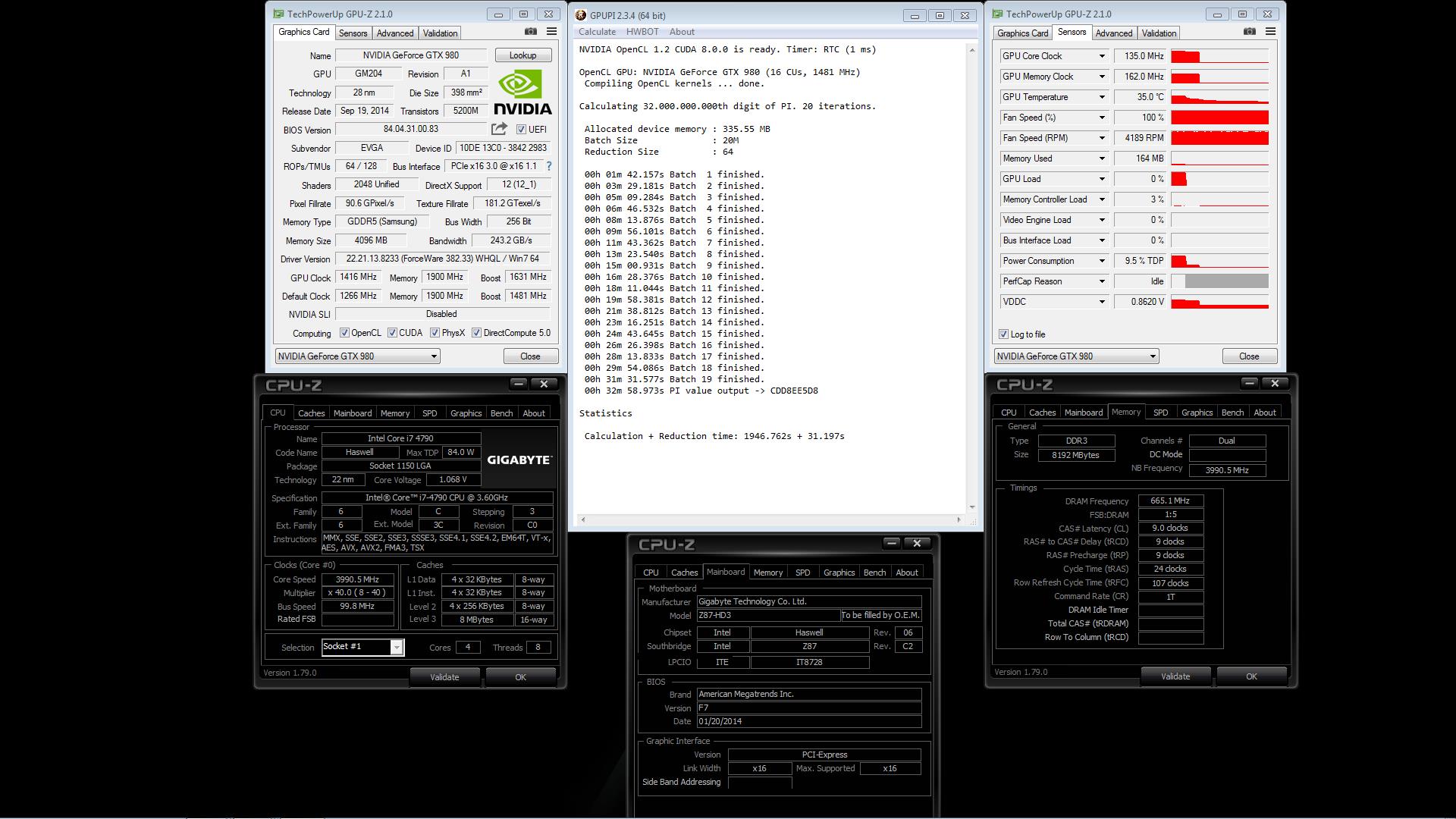Click OK in left CPU-Z window
Image resolution: width=1456 pixels, height=819 pixels.
click(x=520, y=677)
